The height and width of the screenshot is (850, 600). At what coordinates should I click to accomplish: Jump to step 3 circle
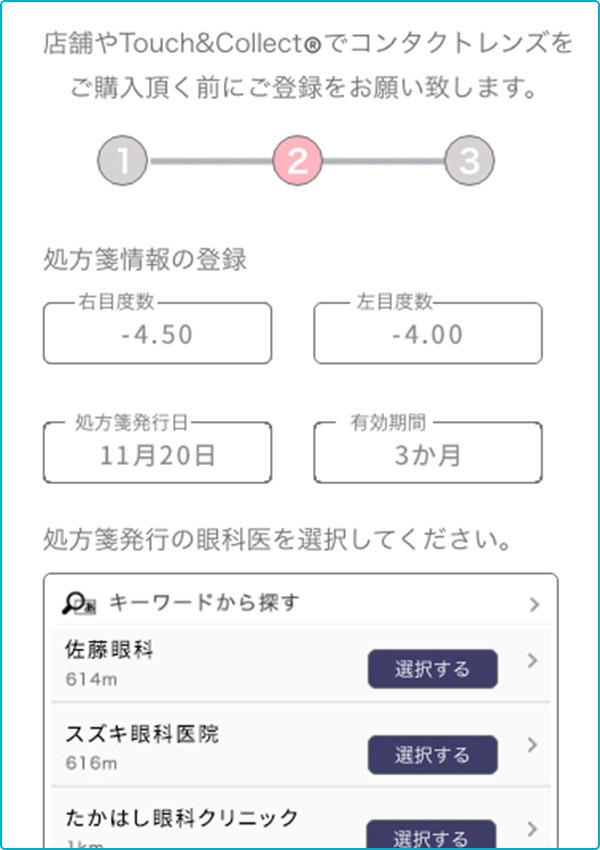click(x=469, y=160)
